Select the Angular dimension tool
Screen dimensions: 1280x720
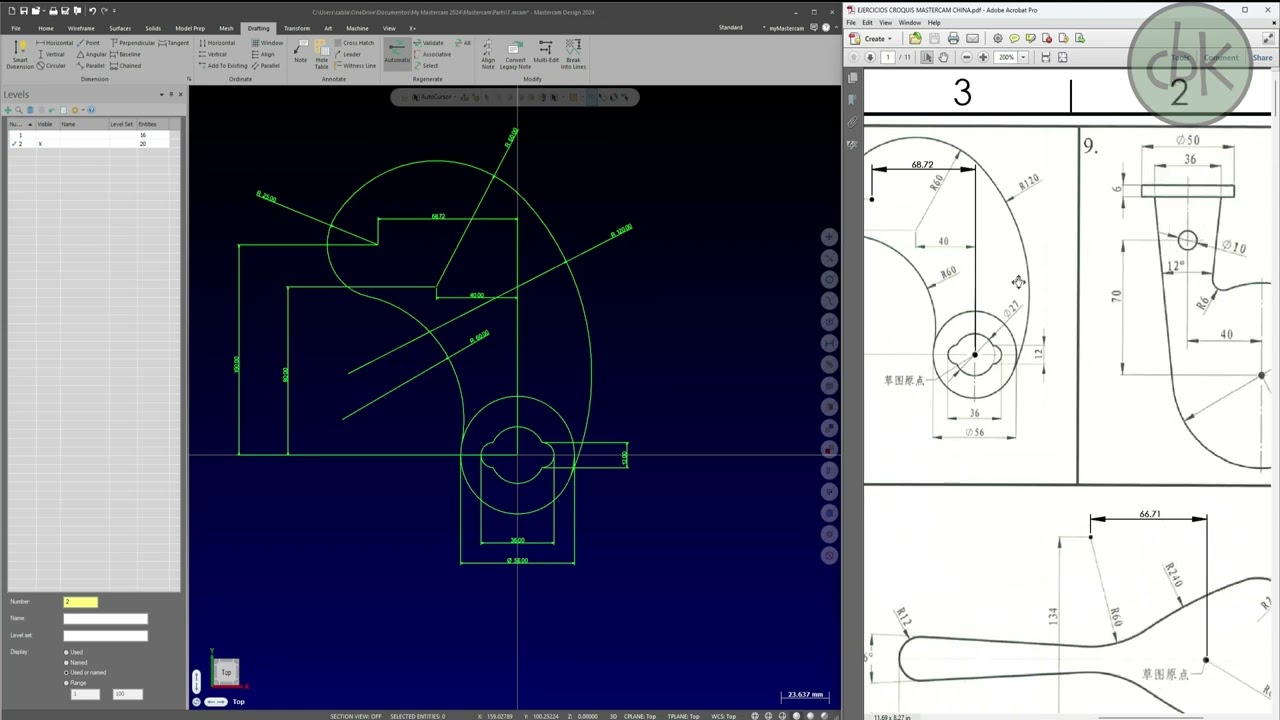tap(92, 55)
